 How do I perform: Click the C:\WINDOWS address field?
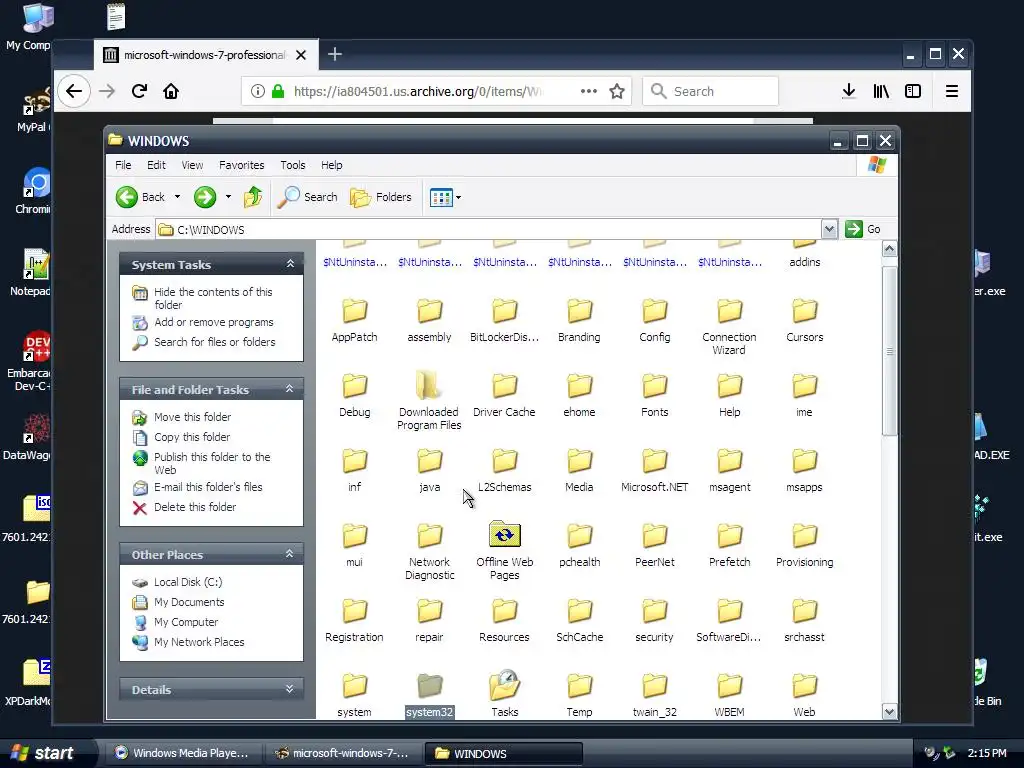coord(488,229)
